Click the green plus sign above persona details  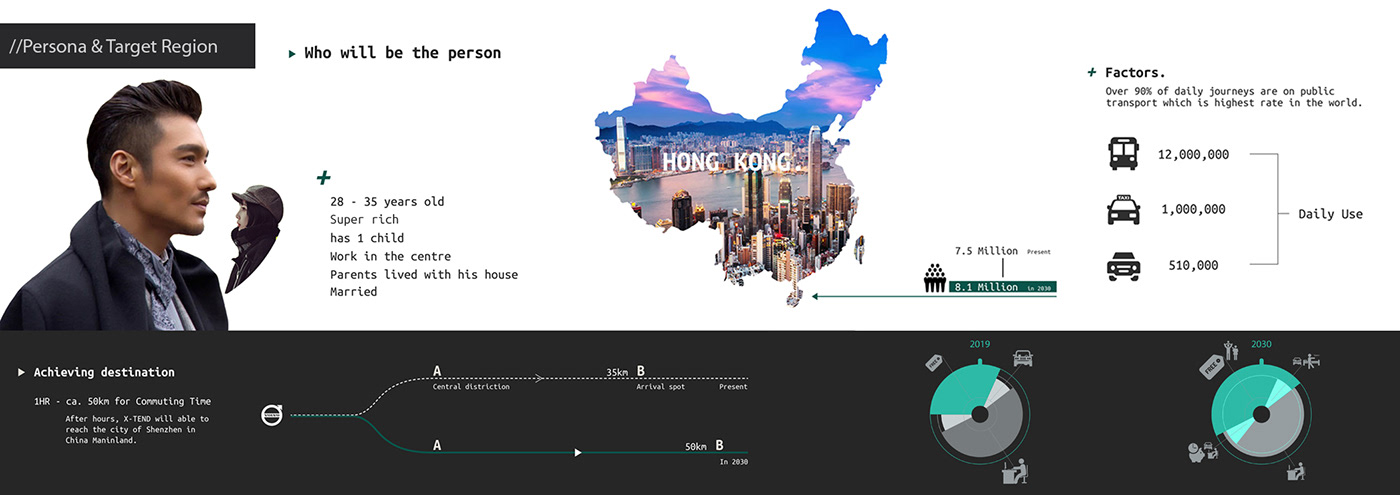(323, 178)
